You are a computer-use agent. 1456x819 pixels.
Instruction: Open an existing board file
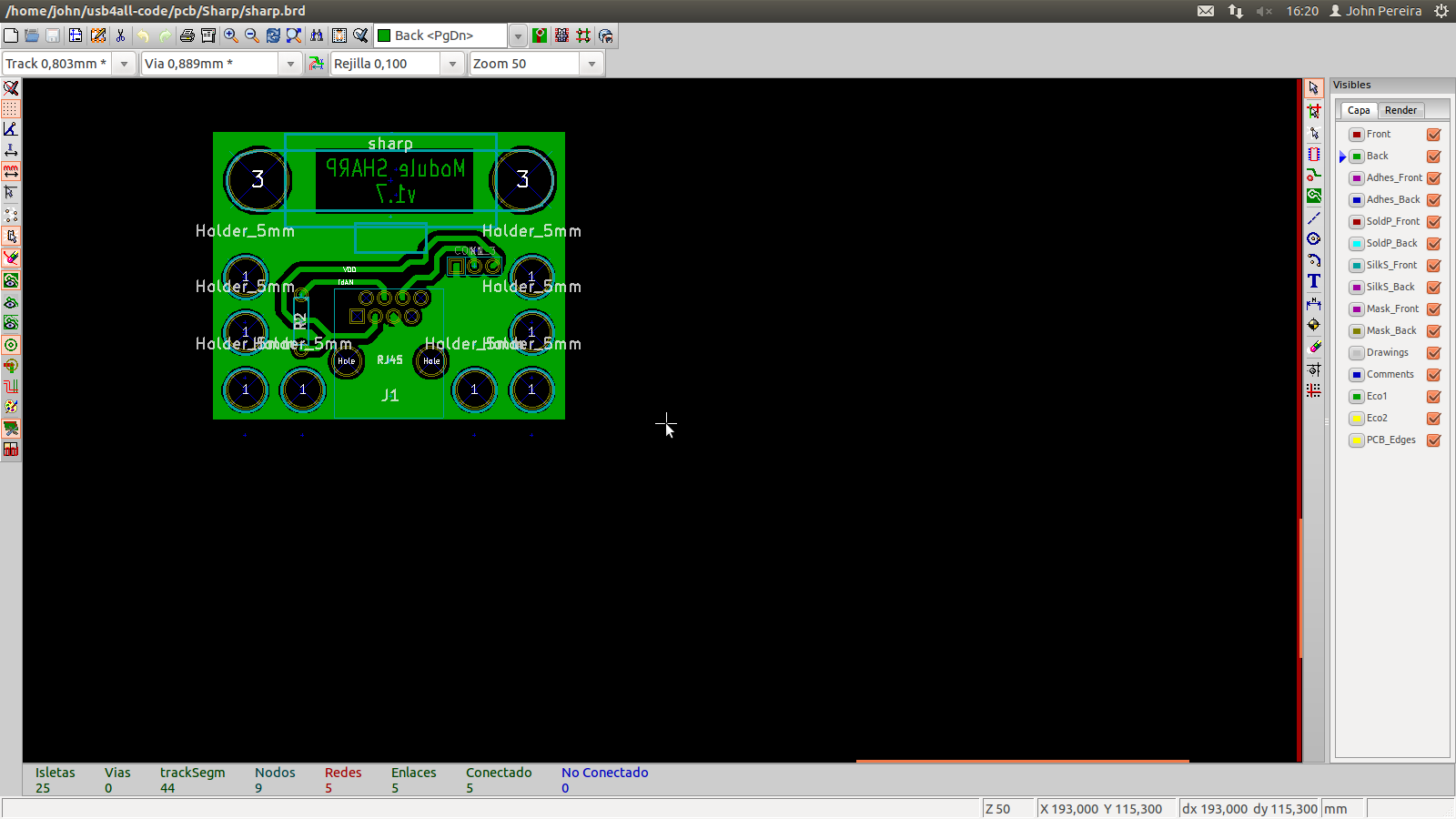pos(32,35)
